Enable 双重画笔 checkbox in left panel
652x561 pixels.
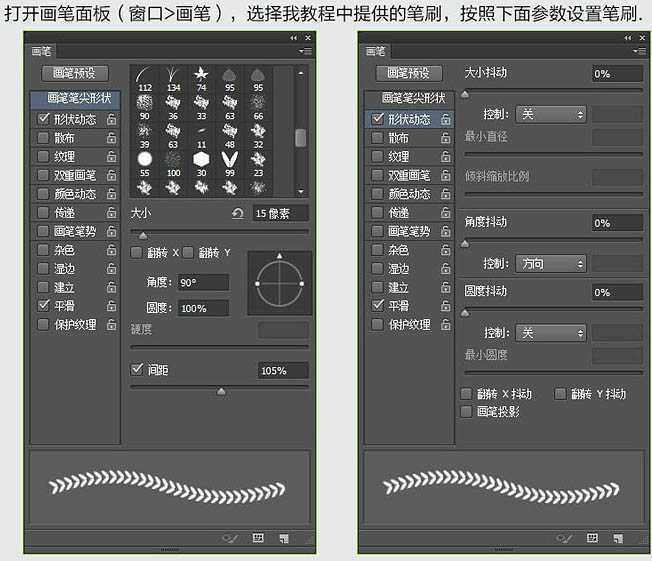pyautogui.click(x=43, y=175)
